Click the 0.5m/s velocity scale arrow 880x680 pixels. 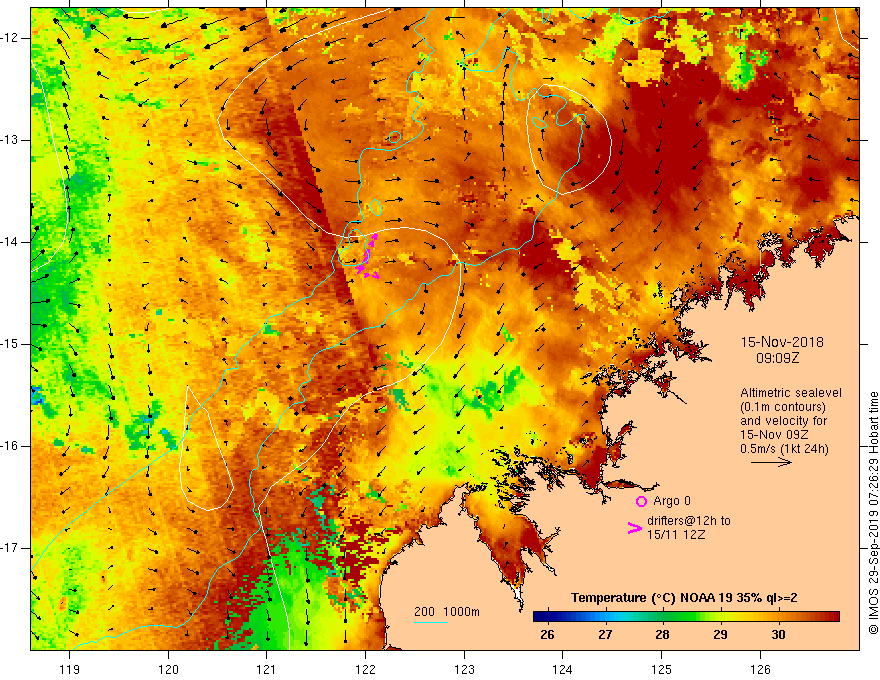[x=771, y=462]
